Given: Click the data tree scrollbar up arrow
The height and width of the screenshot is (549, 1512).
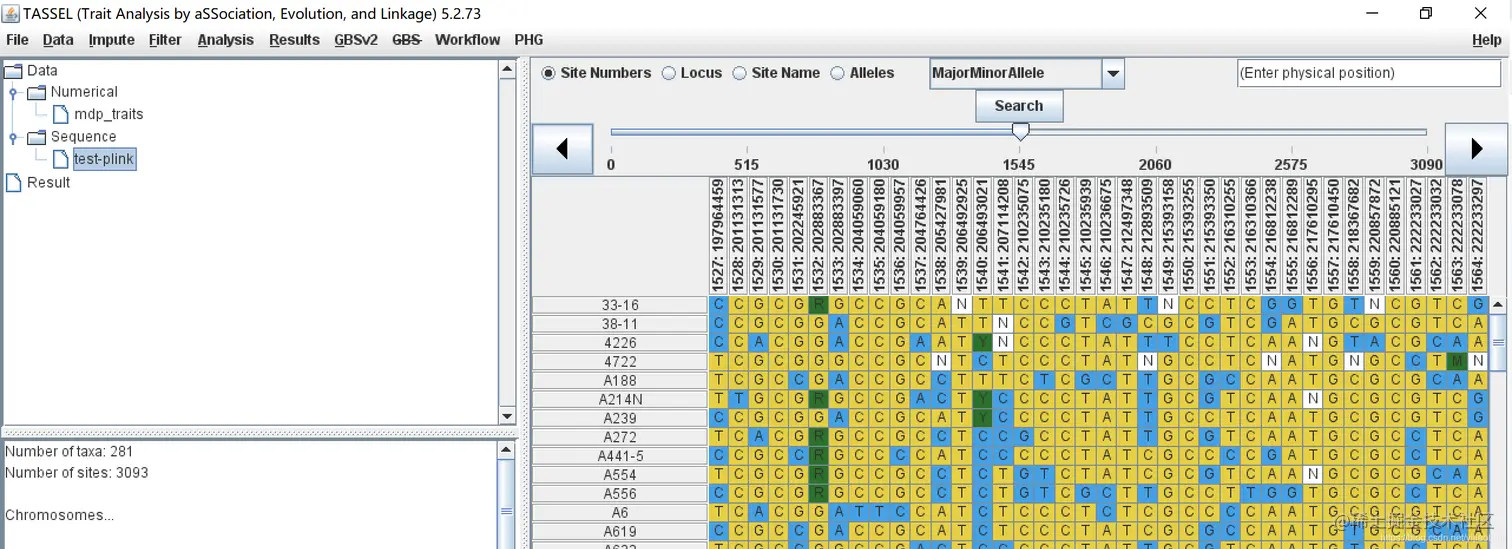Looking at the screenshot, I should point(507,69).
